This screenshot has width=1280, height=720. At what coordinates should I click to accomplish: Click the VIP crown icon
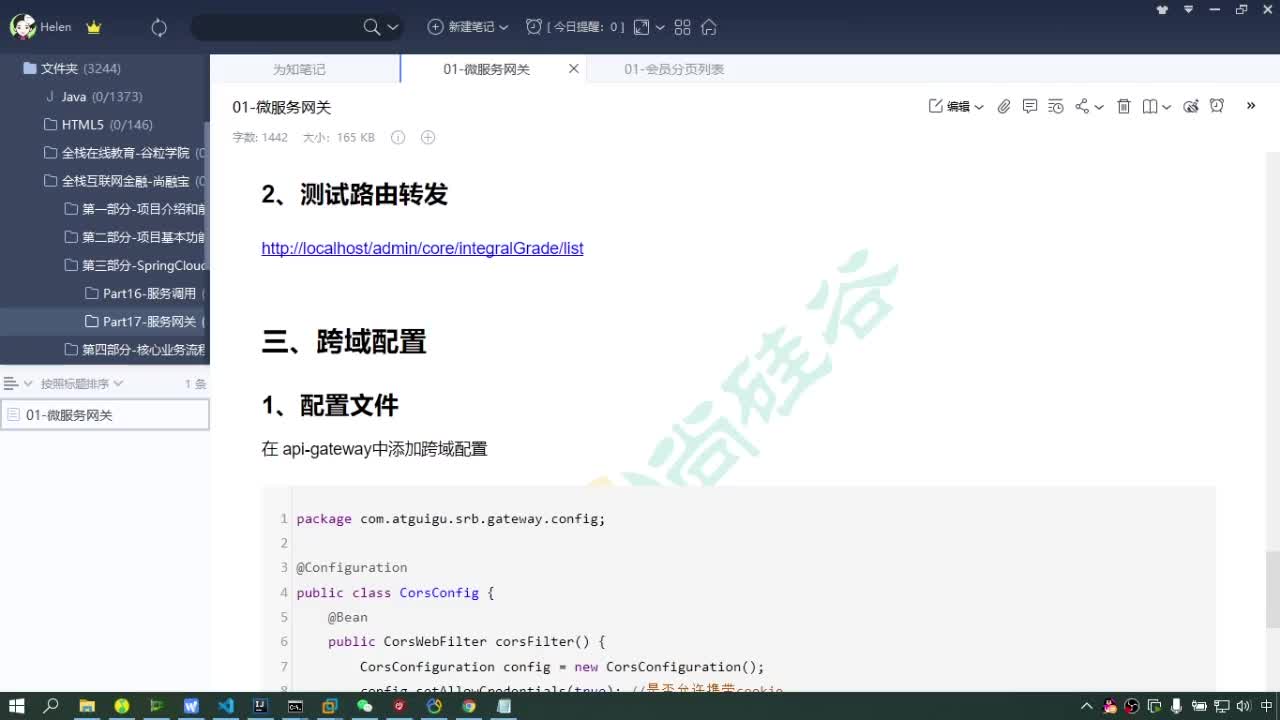94,28
